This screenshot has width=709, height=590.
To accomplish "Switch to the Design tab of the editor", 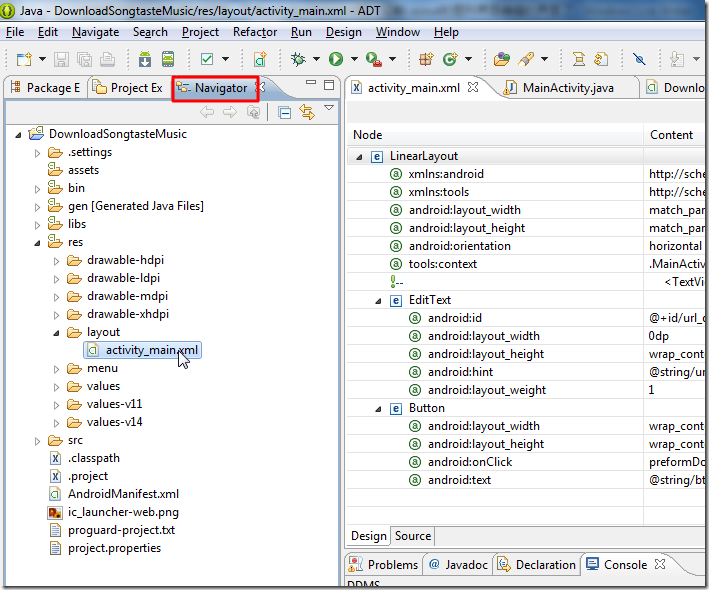I will (369, 536).
